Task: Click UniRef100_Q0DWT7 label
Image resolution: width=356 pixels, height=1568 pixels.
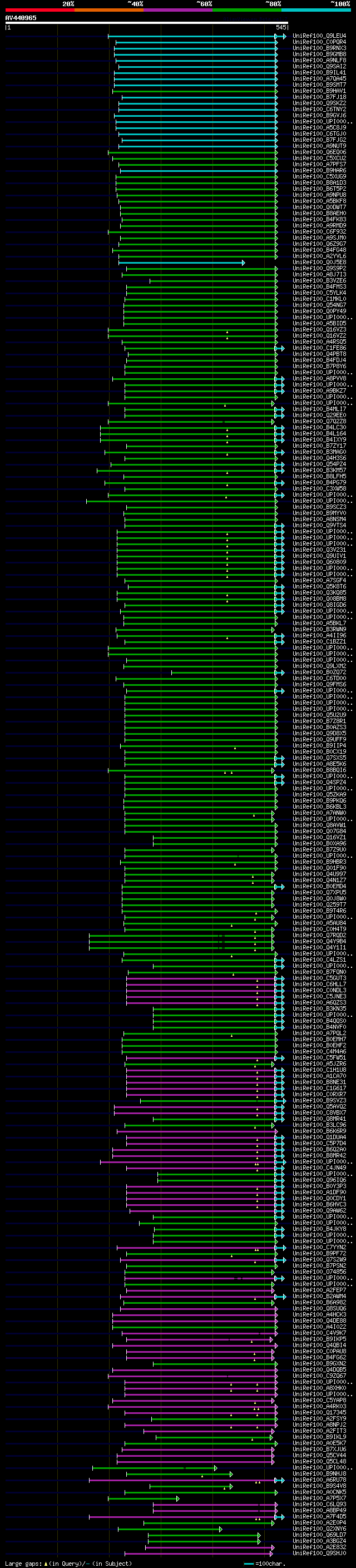Action: tap(319, 207)
